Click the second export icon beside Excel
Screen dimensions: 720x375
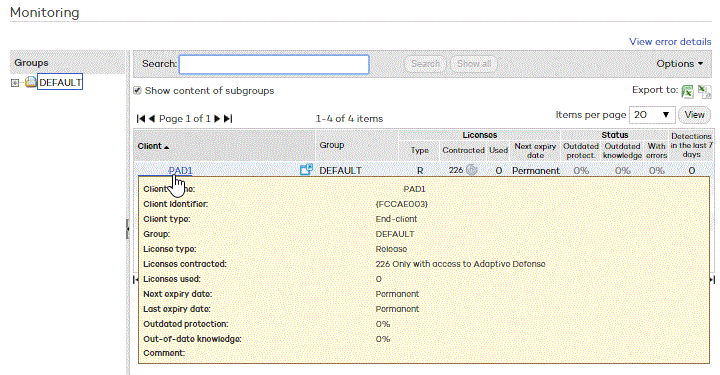(705, 91)
